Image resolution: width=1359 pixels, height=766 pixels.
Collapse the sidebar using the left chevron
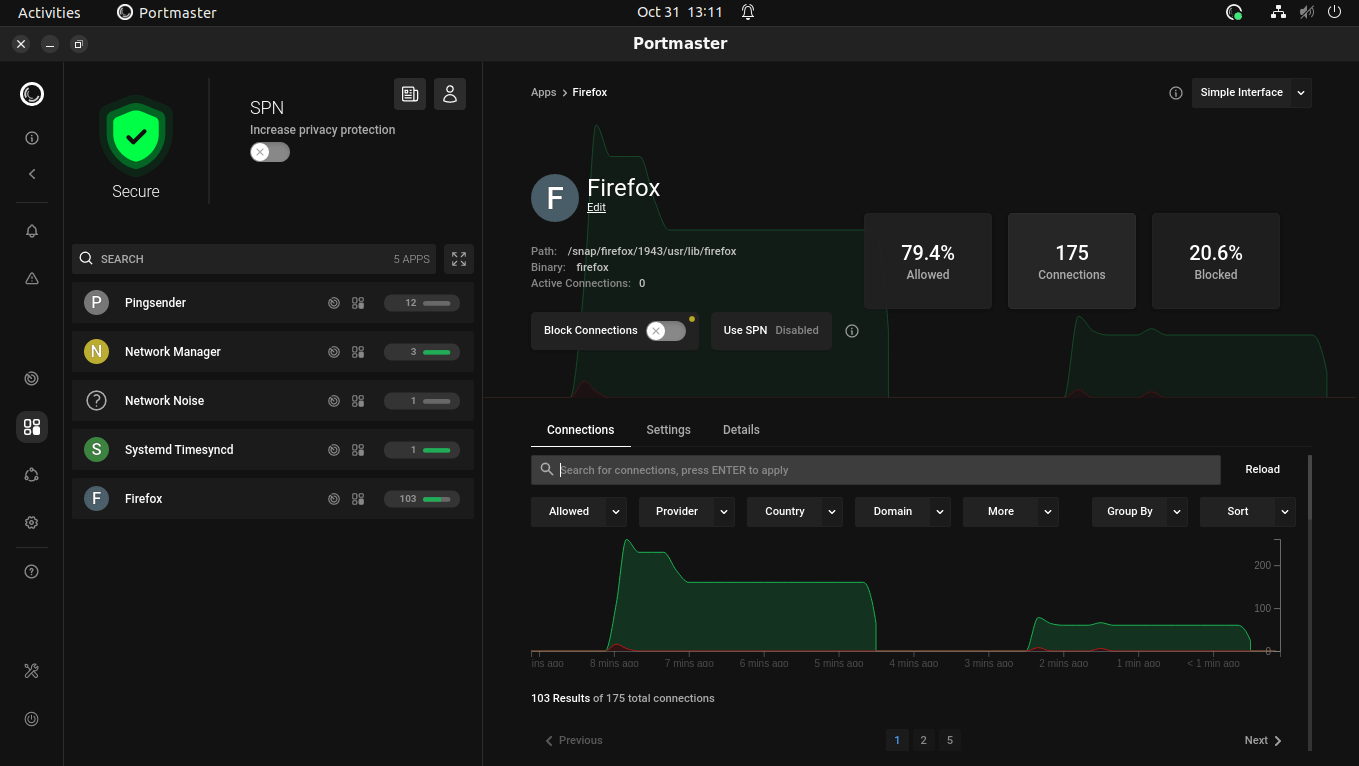click(x=31, y=173)
